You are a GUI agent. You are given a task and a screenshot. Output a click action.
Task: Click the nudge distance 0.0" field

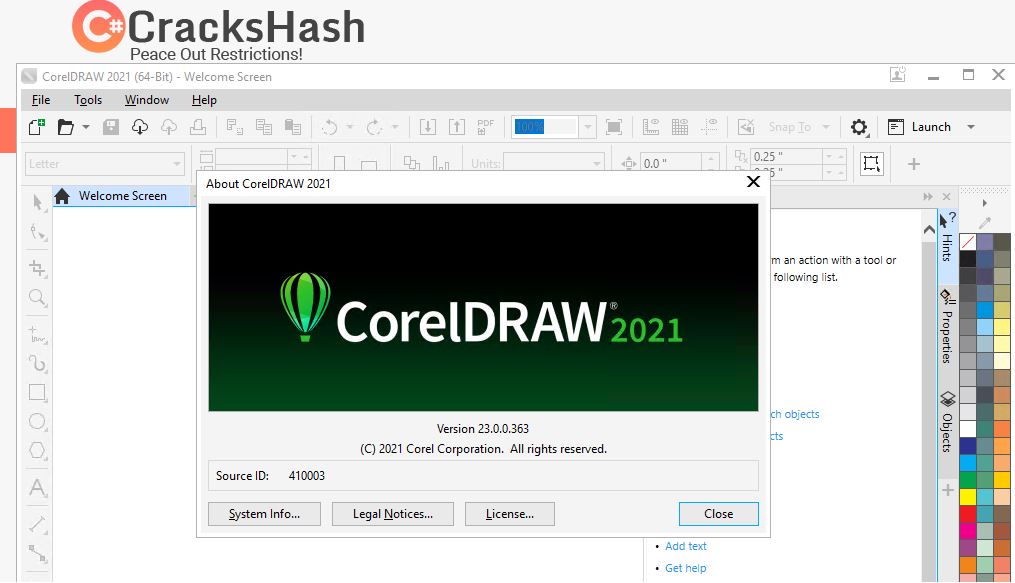pos(671,164)
